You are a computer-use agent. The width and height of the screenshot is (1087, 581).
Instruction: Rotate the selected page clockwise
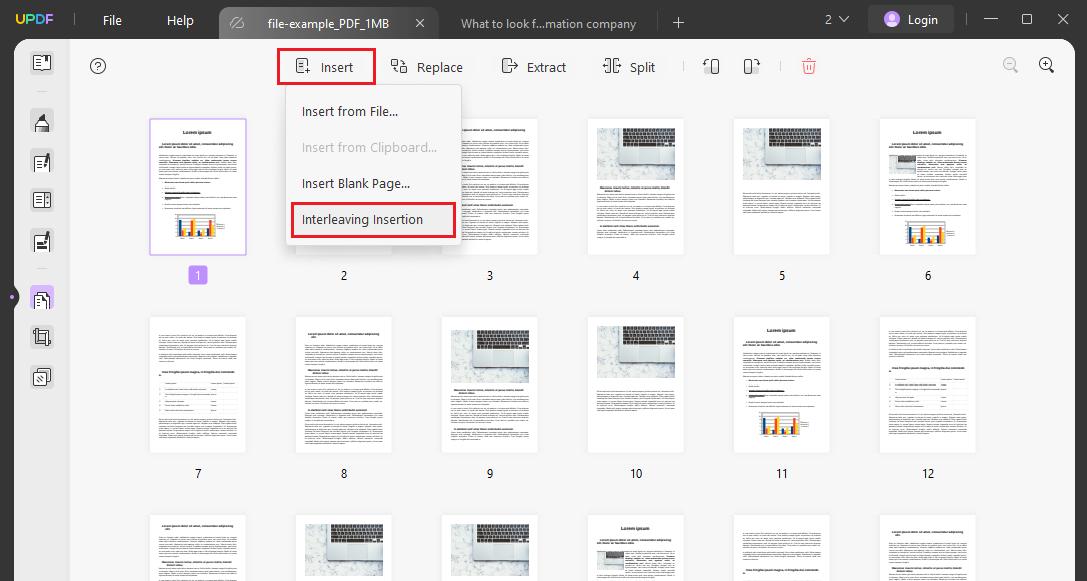[751, 66]
